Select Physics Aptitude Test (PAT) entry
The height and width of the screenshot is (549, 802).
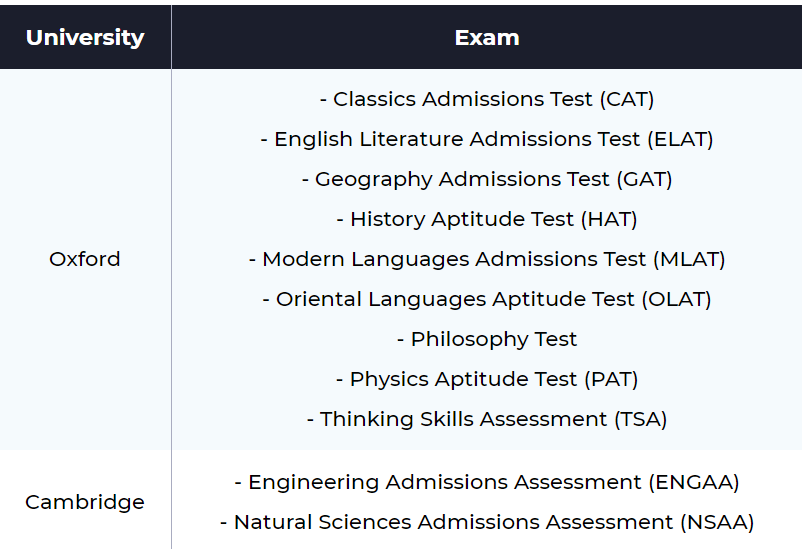[487, 379]
